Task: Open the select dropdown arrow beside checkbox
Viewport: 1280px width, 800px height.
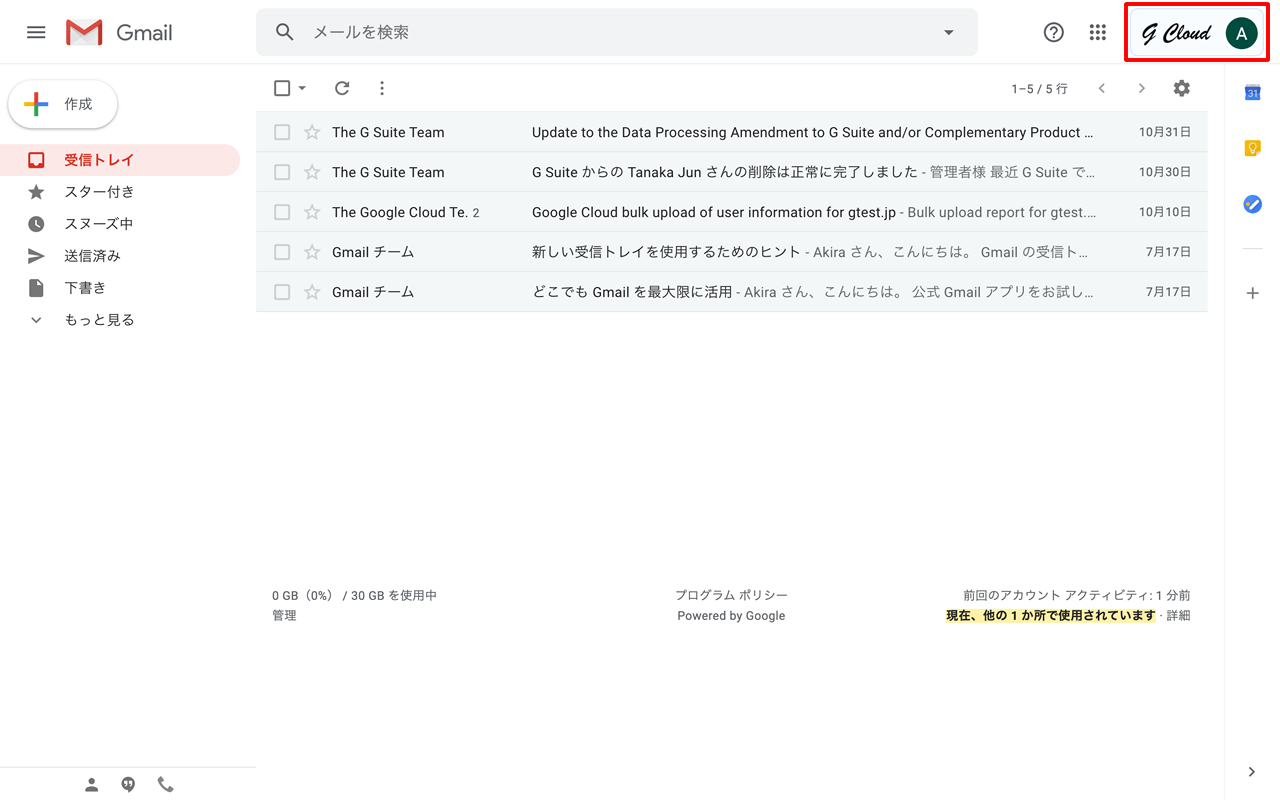Action: pyautogui.click(x=302, y=88)
